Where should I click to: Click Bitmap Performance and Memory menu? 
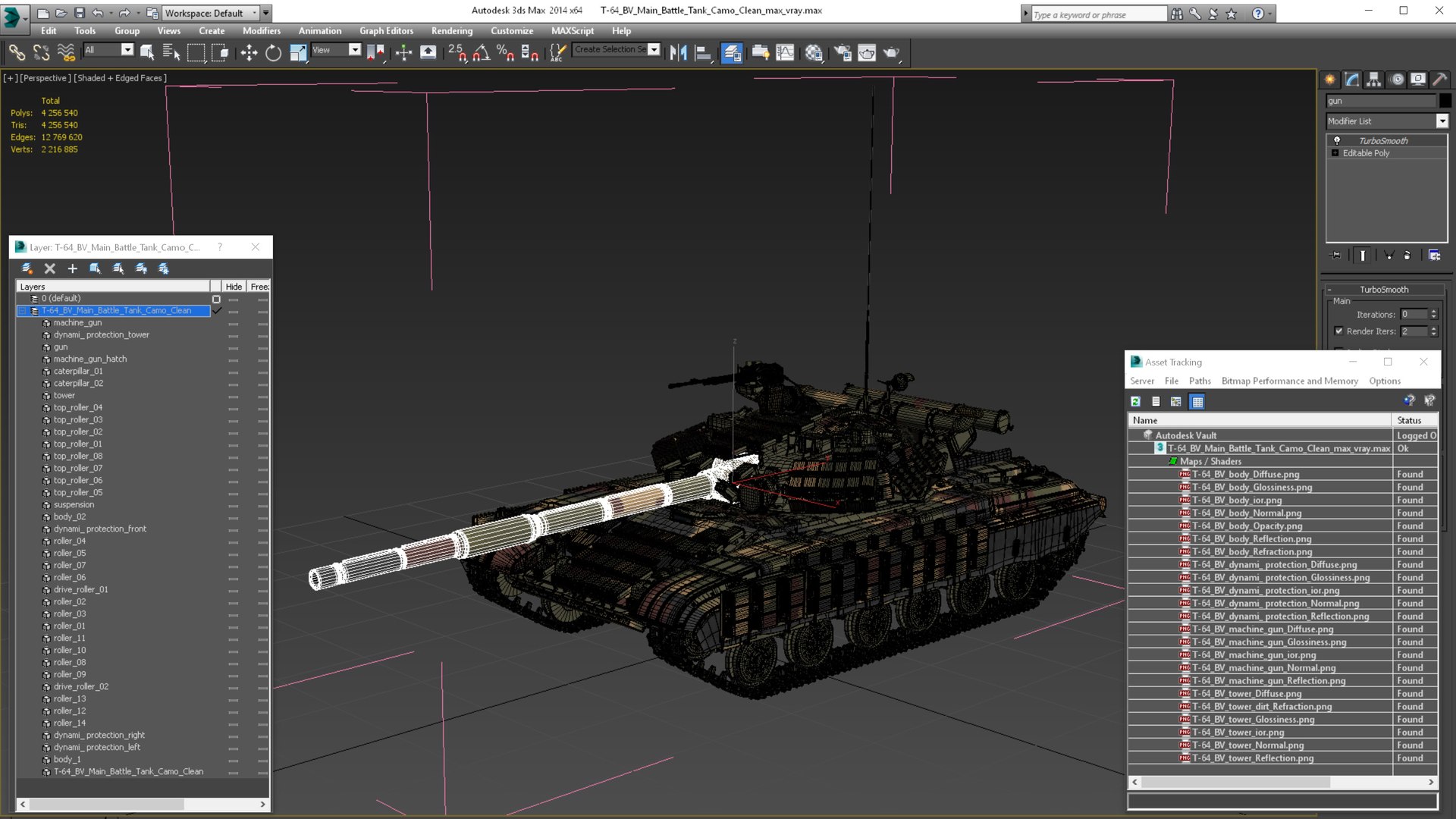1289,381
